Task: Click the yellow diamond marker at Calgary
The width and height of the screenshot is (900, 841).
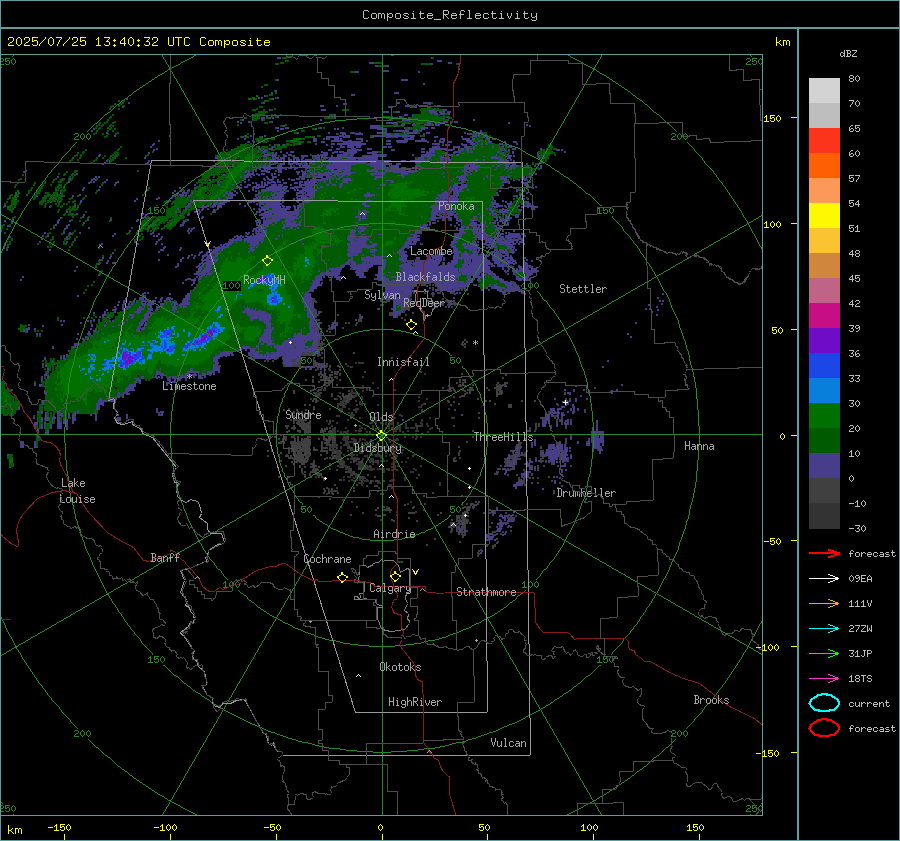Action: click(395, 576)
